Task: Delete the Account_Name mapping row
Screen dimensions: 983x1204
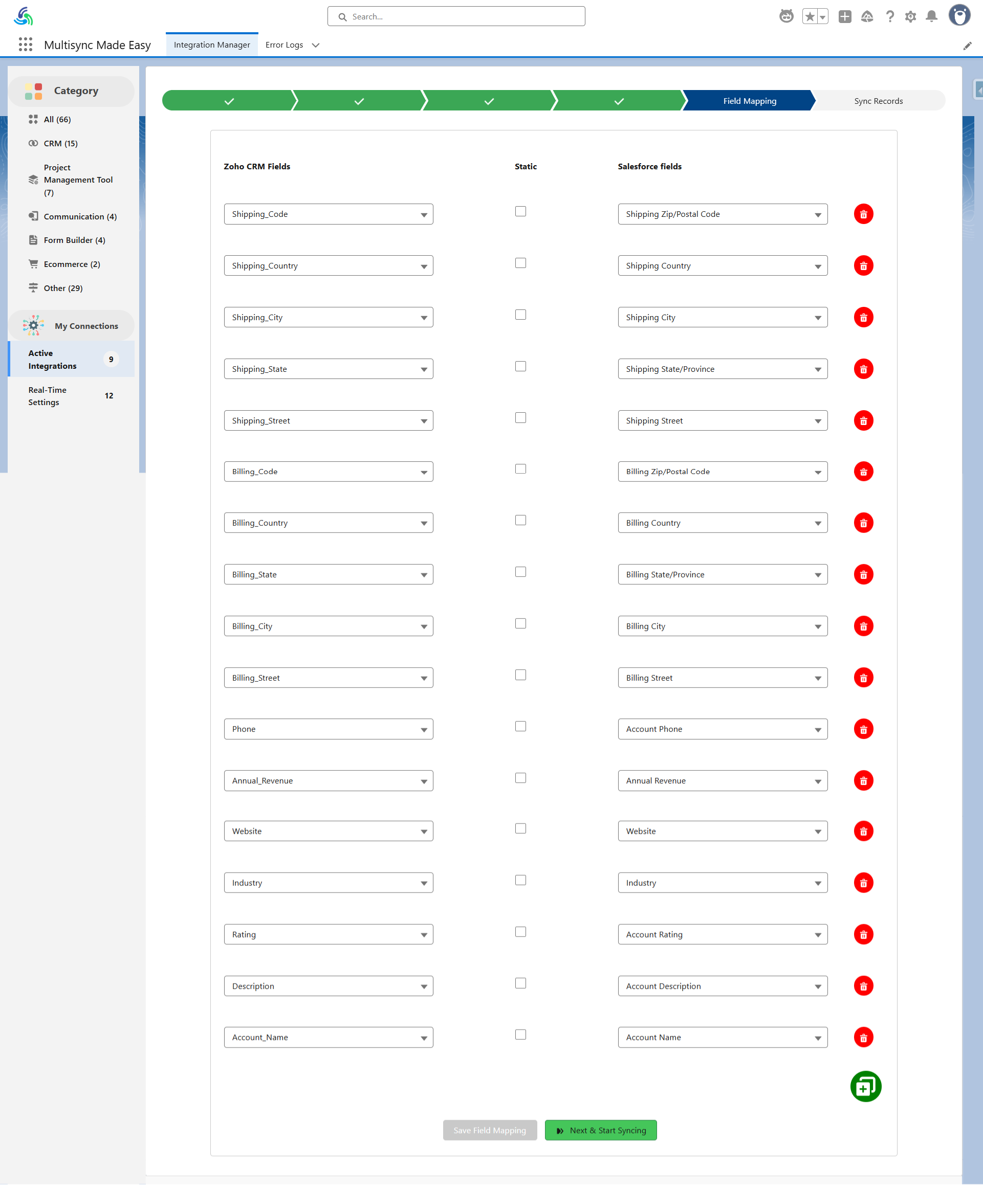Action: click(x=863, y=1037)
